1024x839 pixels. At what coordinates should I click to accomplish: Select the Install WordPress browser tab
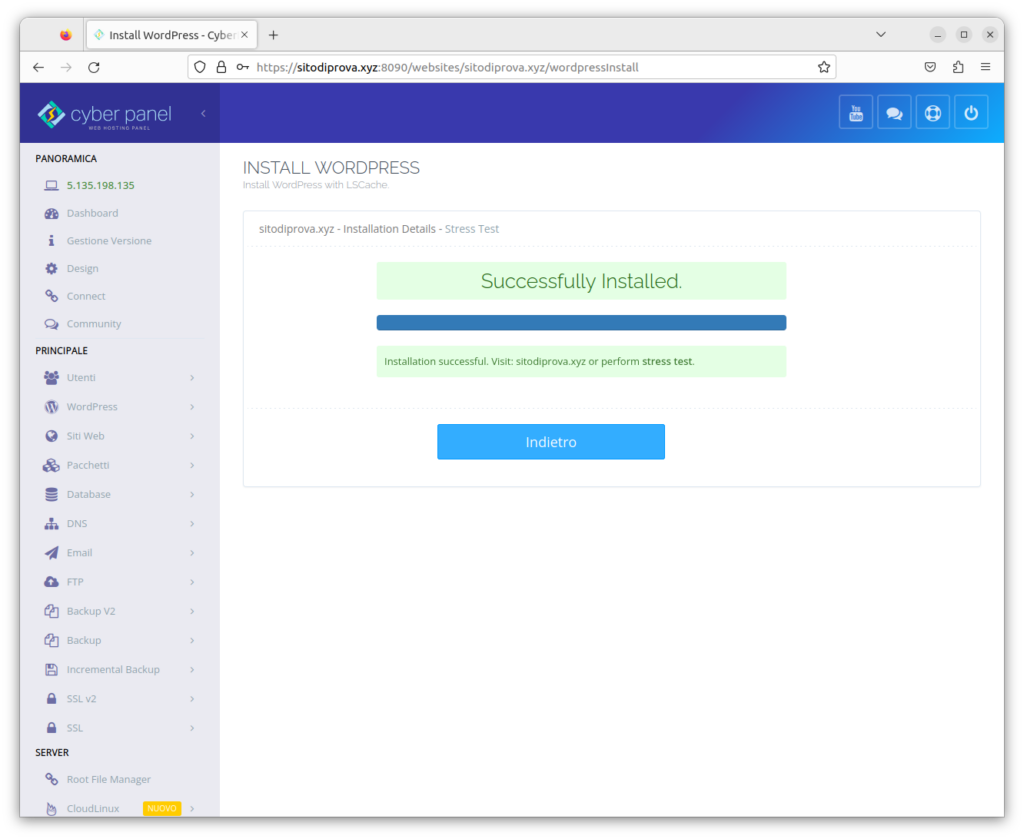point(172,35)
